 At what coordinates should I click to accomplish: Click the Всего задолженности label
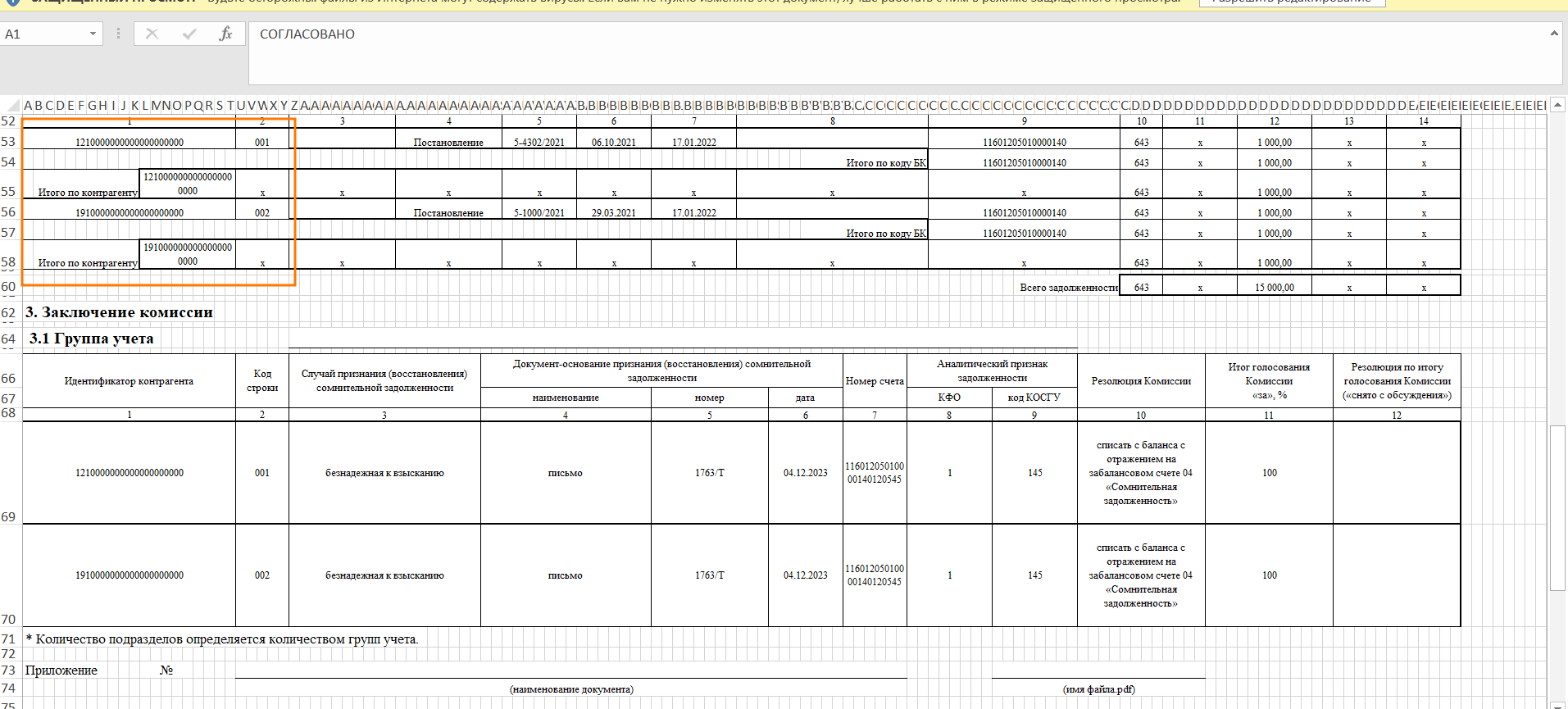tap(1069, 288)
